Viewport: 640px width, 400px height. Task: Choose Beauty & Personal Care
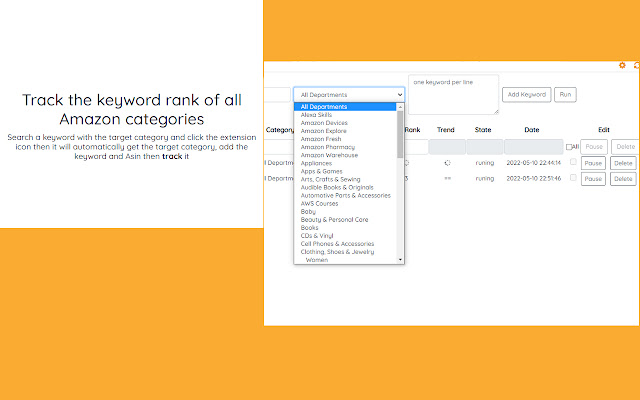[x=334, y=220]
